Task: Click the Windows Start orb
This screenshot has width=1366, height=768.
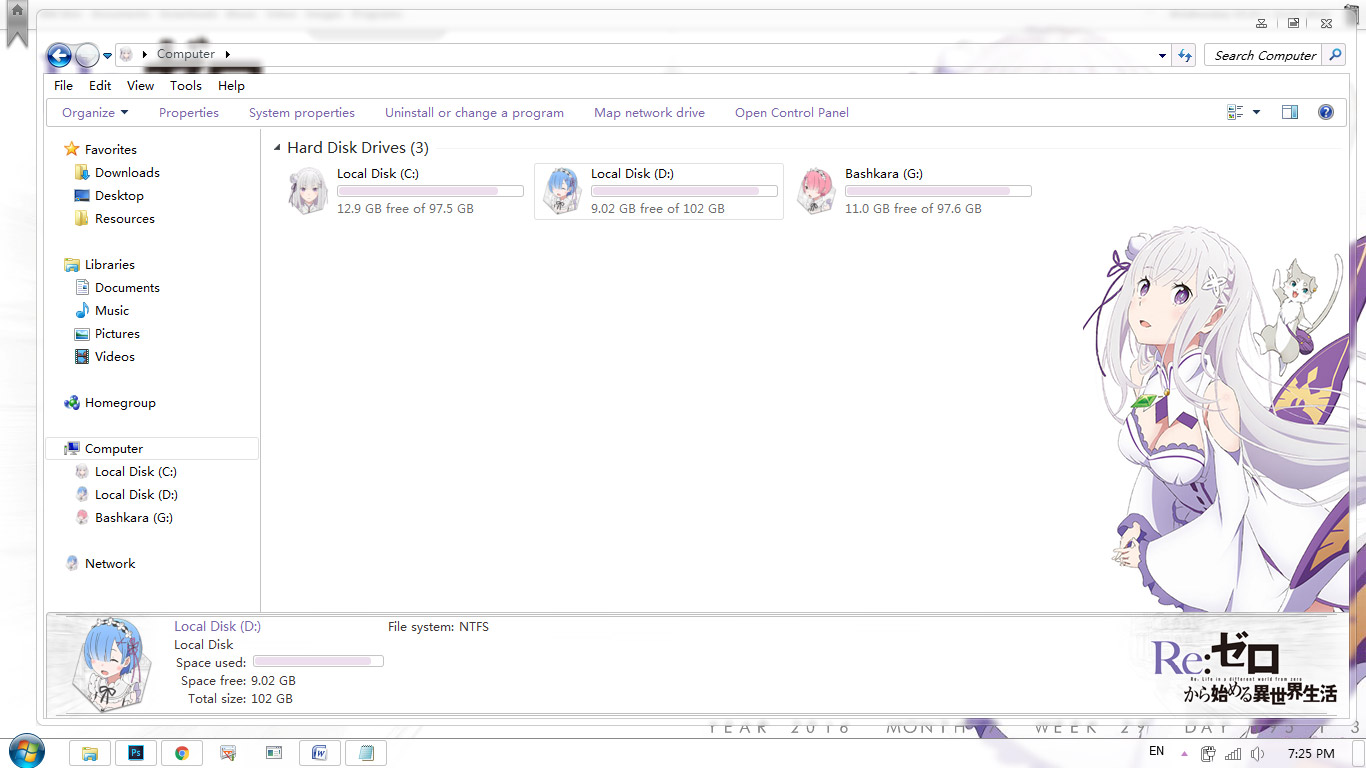Action: [25, 751]
